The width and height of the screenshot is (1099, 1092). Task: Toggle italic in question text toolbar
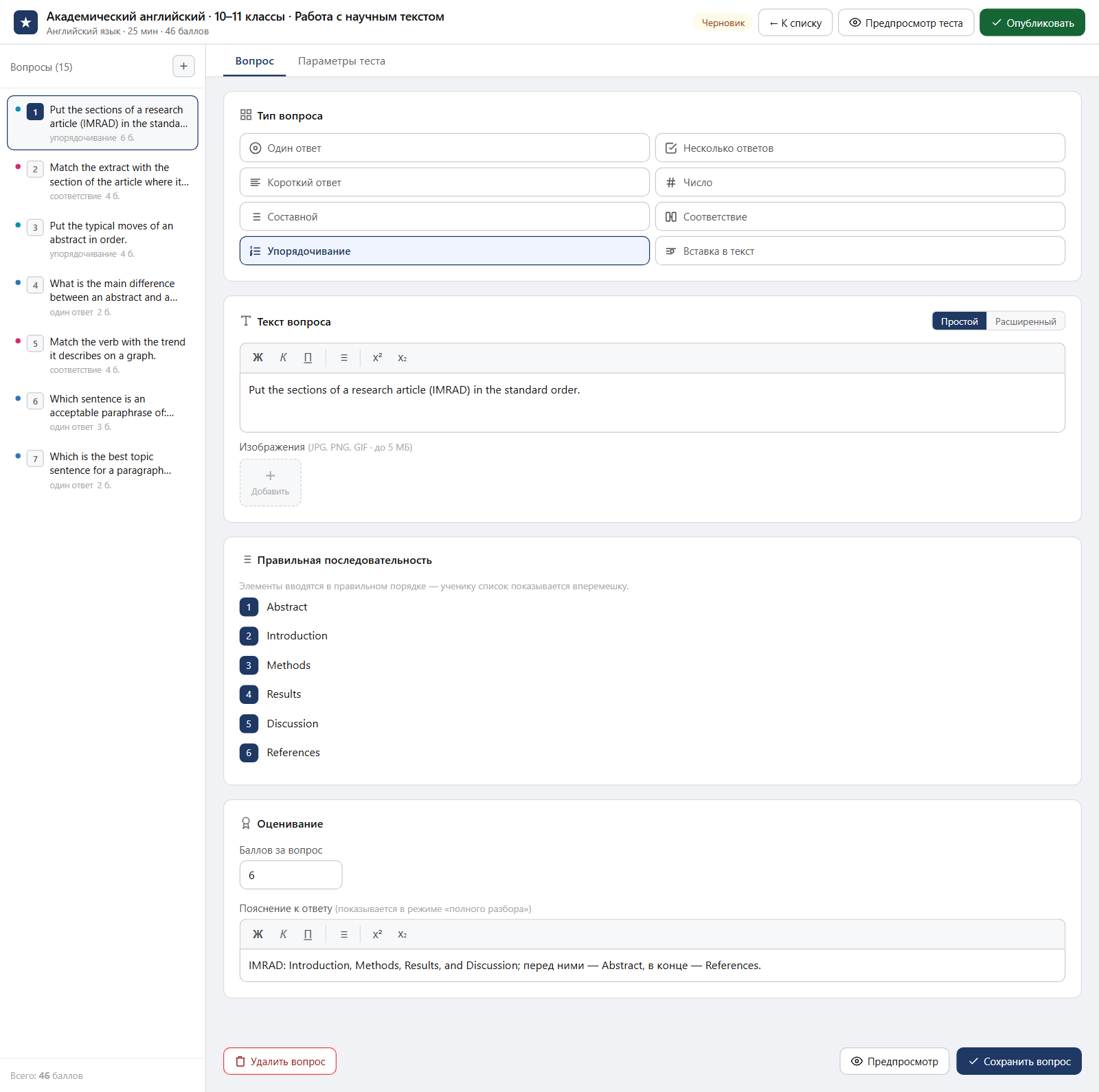coord(283,358)
